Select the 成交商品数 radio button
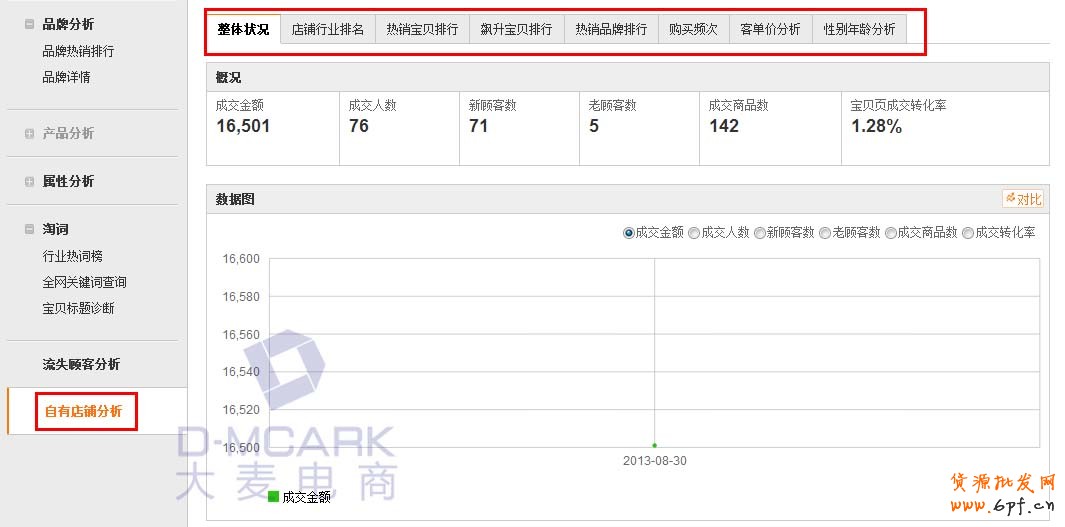This screenshot has height=527, width=1065. pos(891,233)
